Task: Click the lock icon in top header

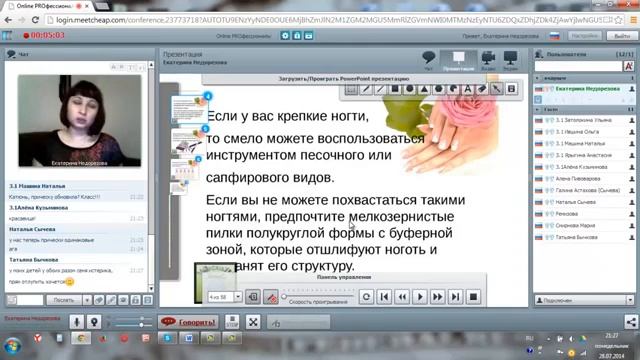Action: (297, 36)
